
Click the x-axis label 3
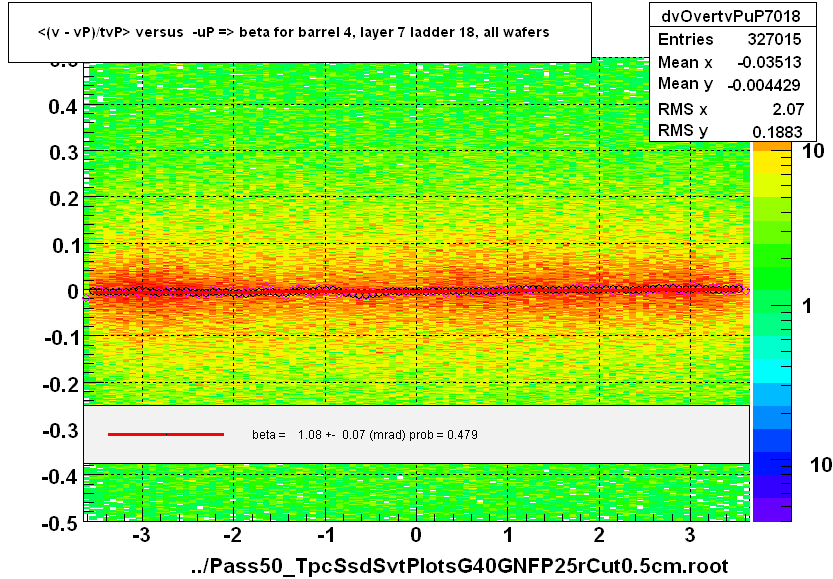[x=690, y=535]
